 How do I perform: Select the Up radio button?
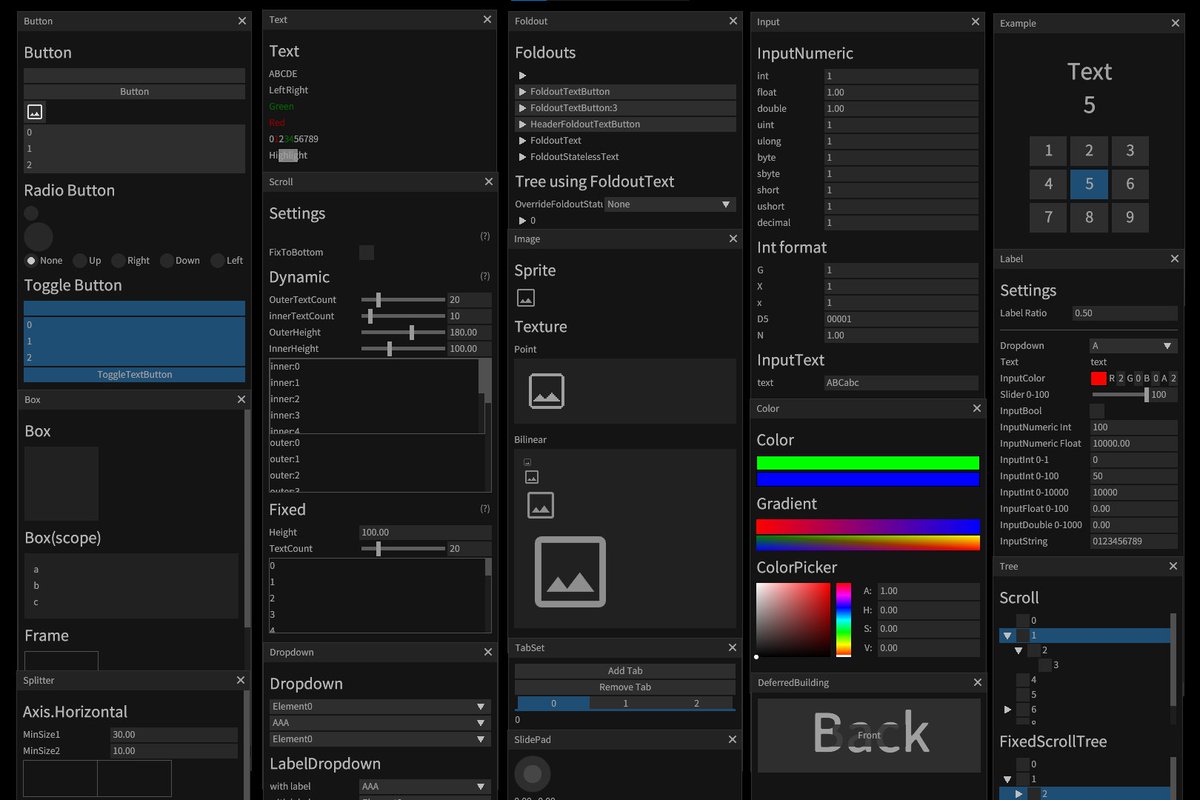click(80, 260)
